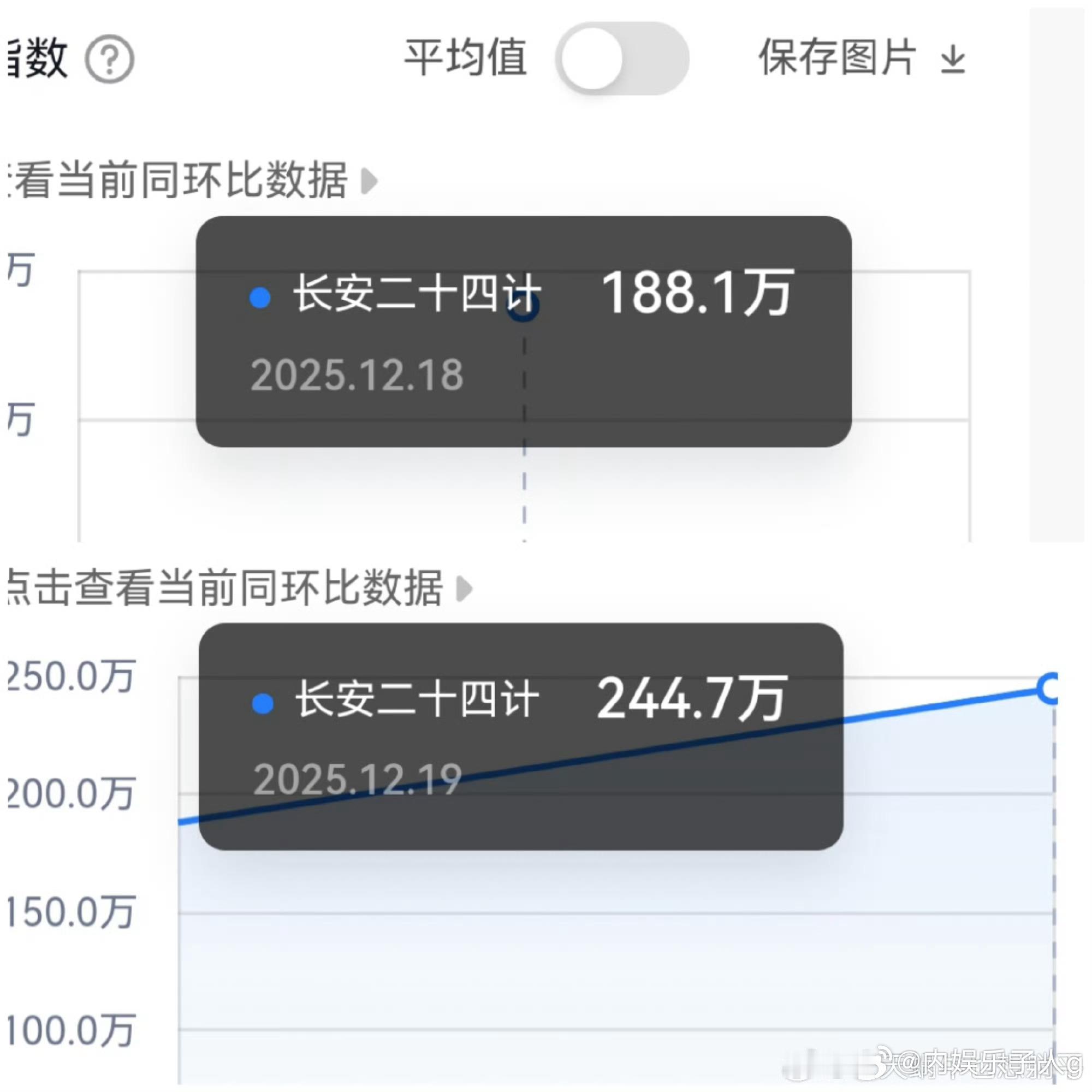Click the download arrow icon
The image size is (1092, 1092).
point(952,60)
